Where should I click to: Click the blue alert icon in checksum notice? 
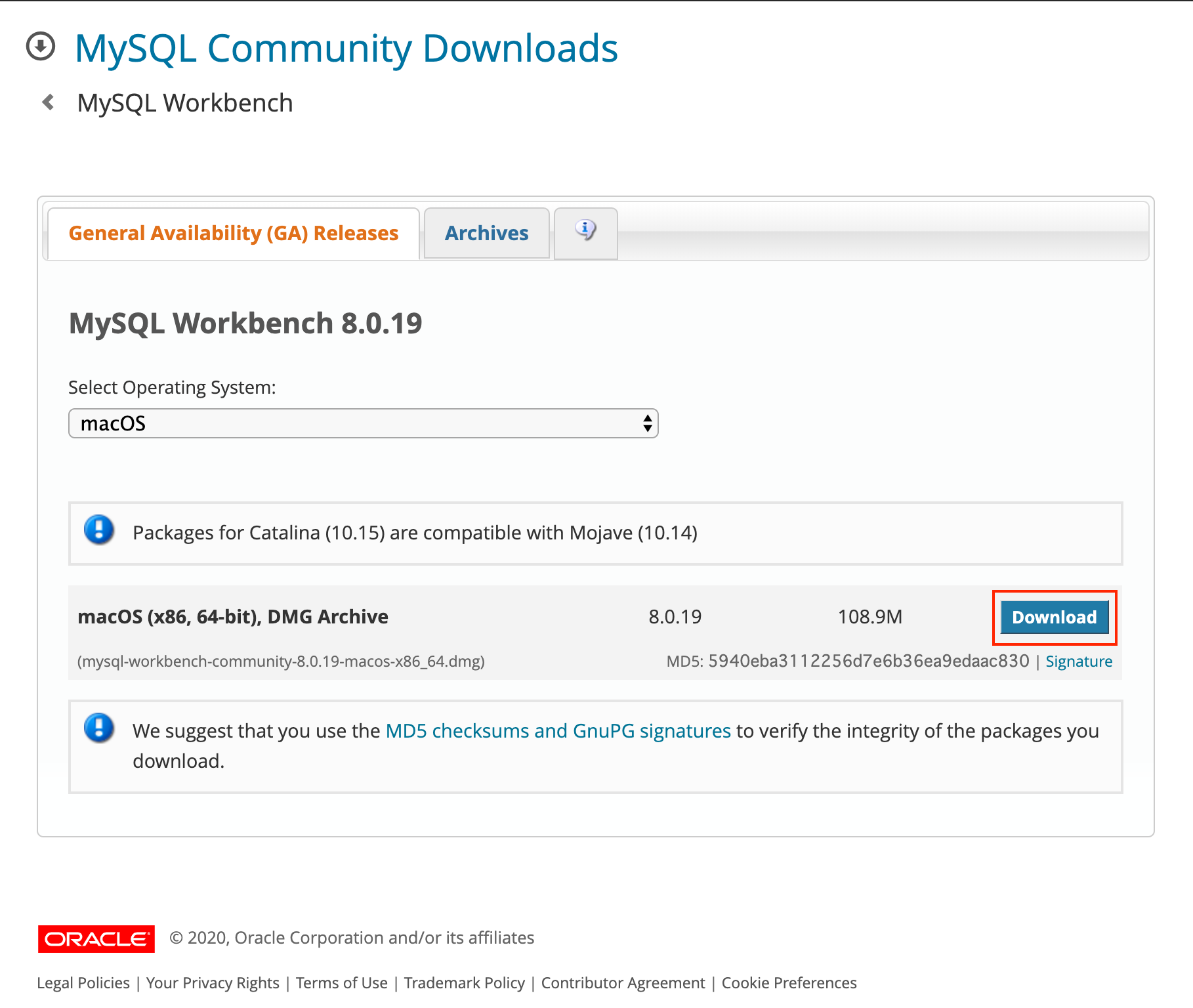(x=99, y=728)
